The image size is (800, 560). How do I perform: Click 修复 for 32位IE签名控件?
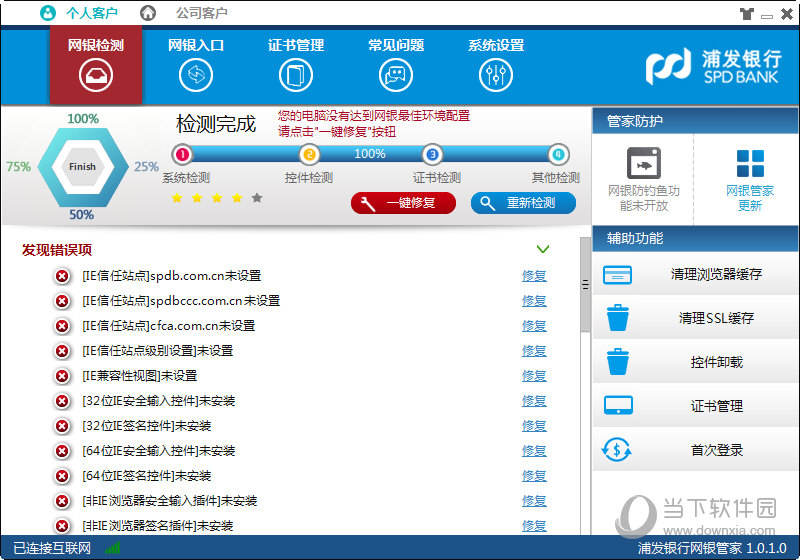coord(534,426)
